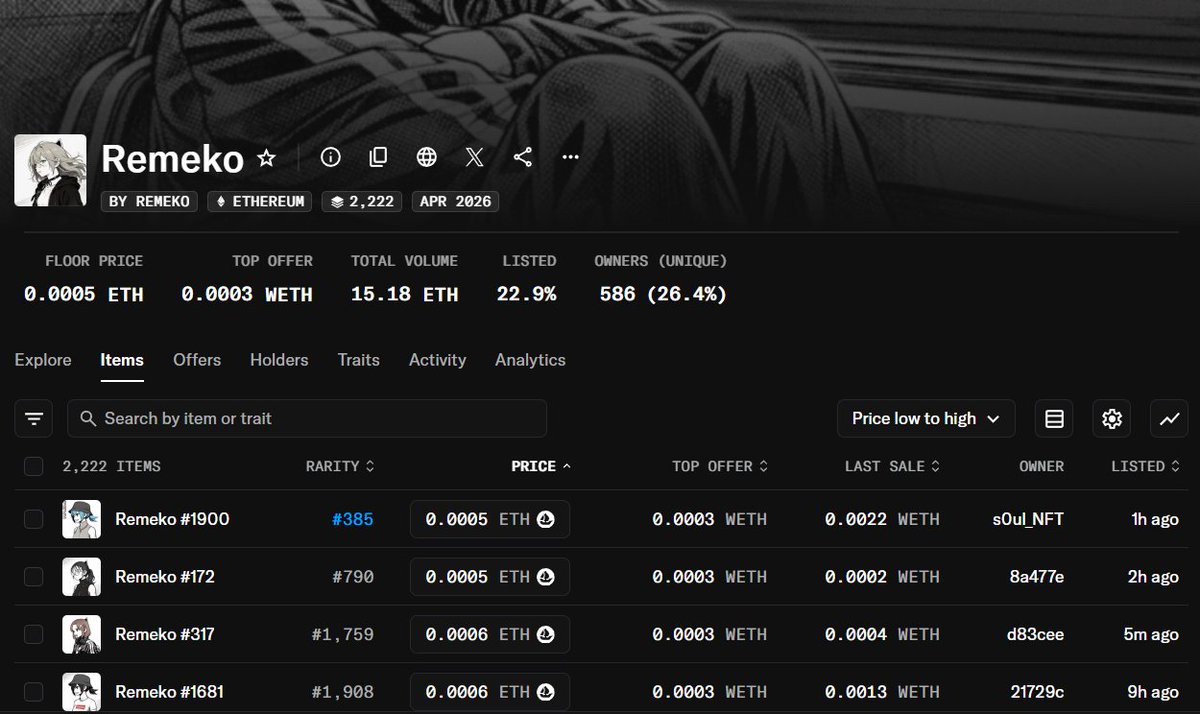Open owner s0ul_NFT profile
The image size is (1200, 714).
(x=1026, y=519)
